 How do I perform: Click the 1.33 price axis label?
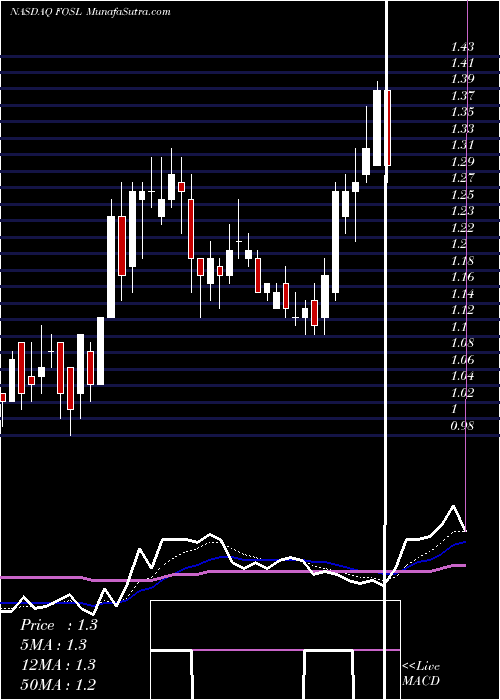pyautogui.click(x=462, y=129)
